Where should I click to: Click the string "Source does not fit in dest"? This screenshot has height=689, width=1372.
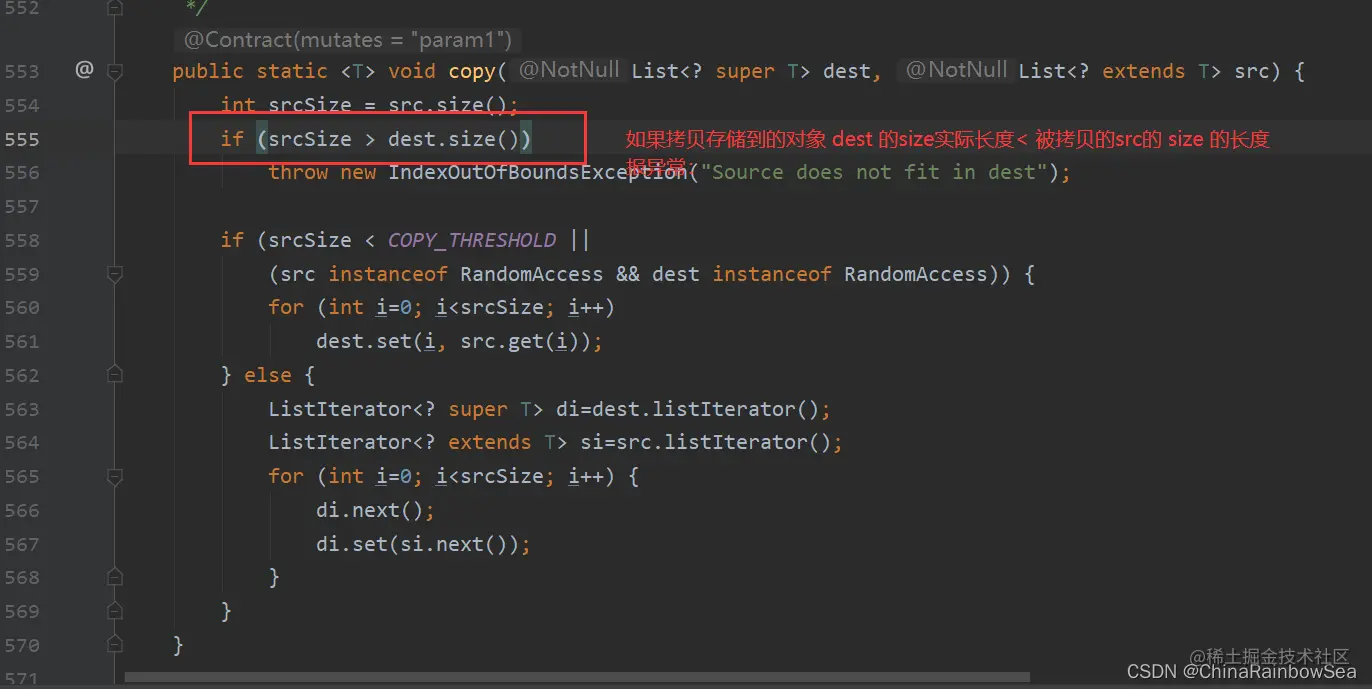click(874, 172)
